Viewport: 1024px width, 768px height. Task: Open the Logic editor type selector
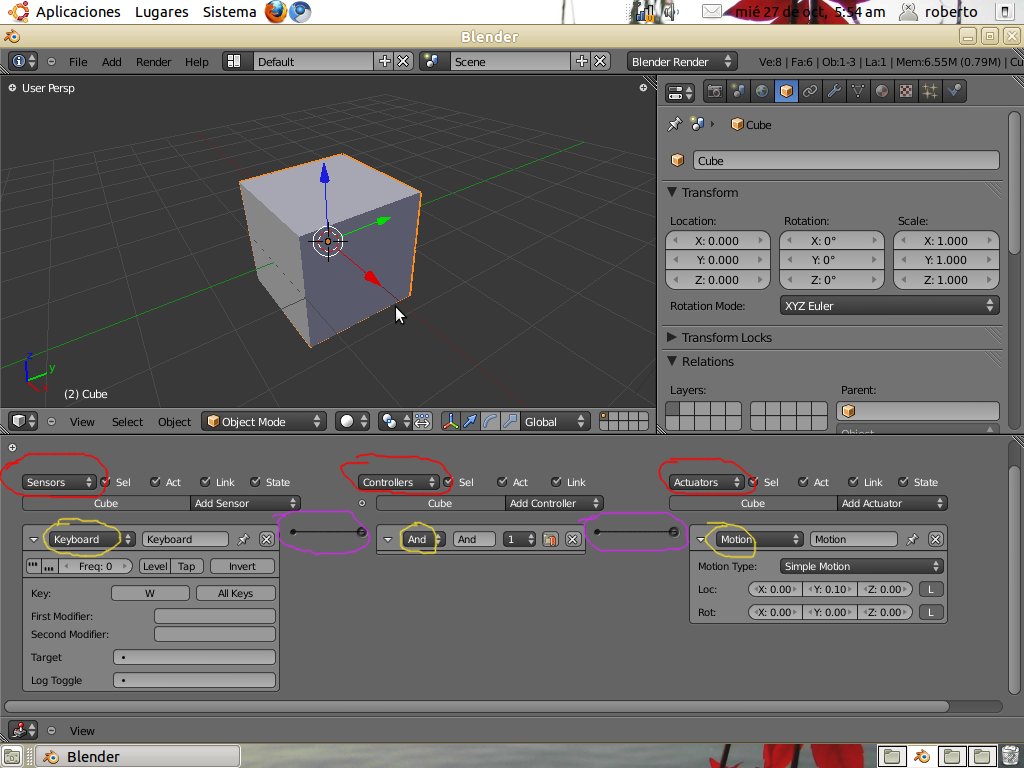click(24, 730)
